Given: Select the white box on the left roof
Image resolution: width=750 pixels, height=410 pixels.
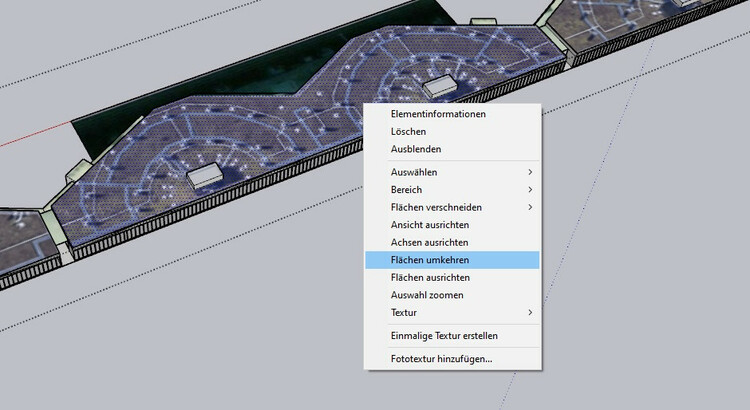Looking at the screenshot, I should [203, 177].
